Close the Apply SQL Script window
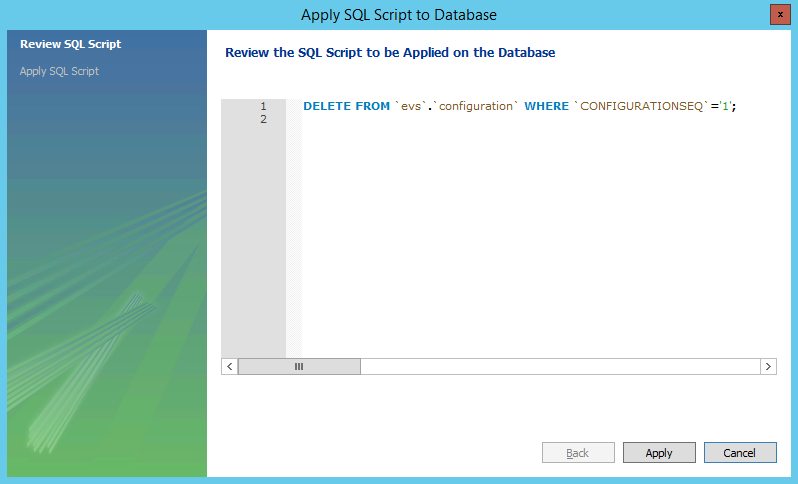798x484 pixels. click(779, 15)
